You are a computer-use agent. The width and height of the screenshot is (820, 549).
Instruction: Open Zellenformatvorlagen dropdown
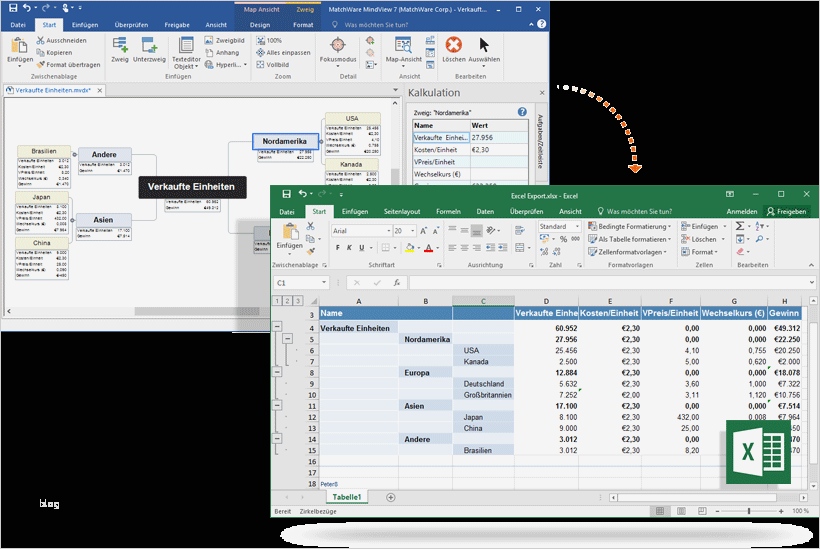(628, 252)
